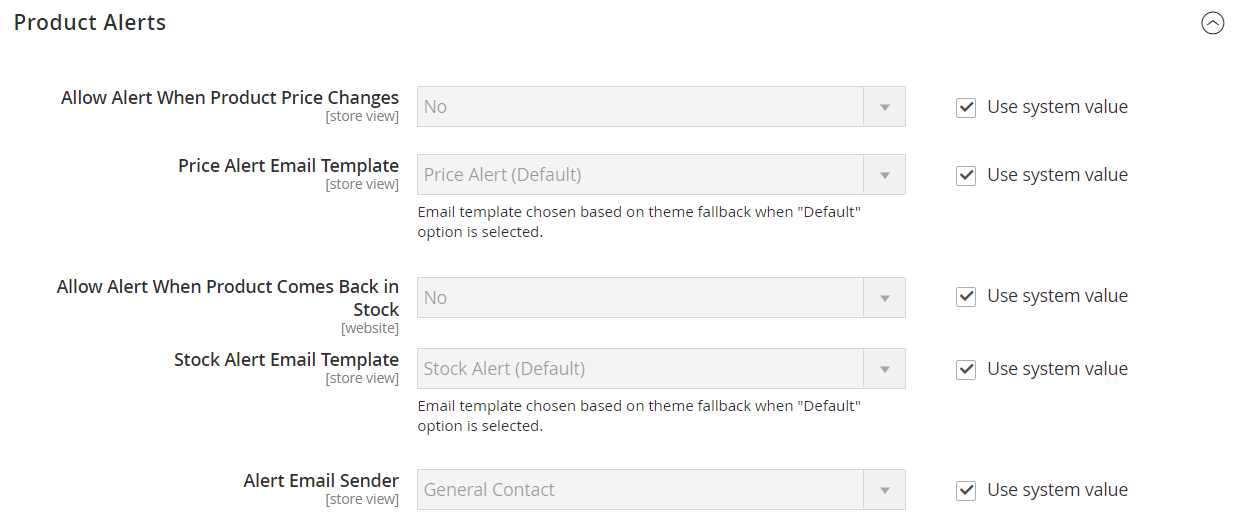Open the Alert Email Sender dropdown
This screenshot has width=1237, height=530.
tap(640, 490)
